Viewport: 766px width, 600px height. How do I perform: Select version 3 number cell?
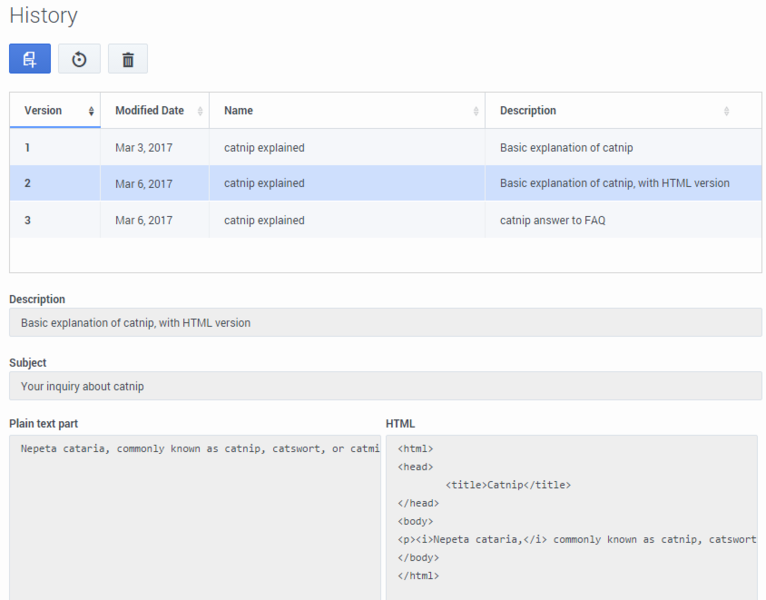click(55, 220)
